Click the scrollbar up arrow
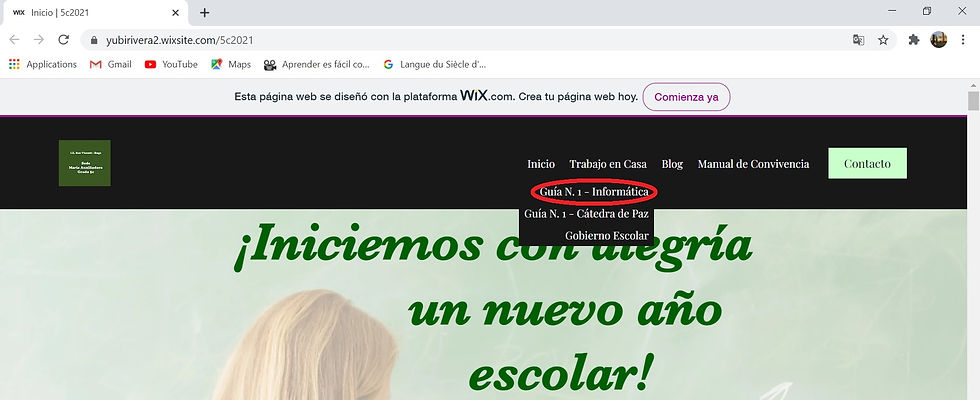Image resolution: width=980 pixels, height=400 pixels. (x=973, y=84)
